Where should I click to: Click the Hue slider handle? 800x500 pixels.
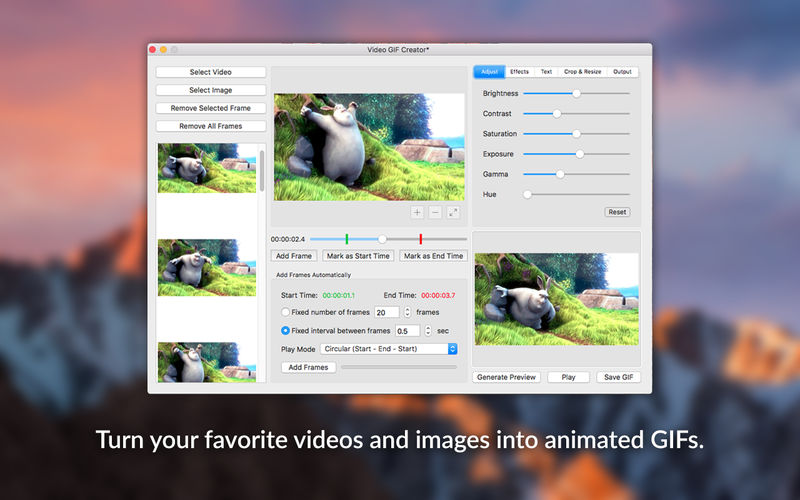click(527, 194)
